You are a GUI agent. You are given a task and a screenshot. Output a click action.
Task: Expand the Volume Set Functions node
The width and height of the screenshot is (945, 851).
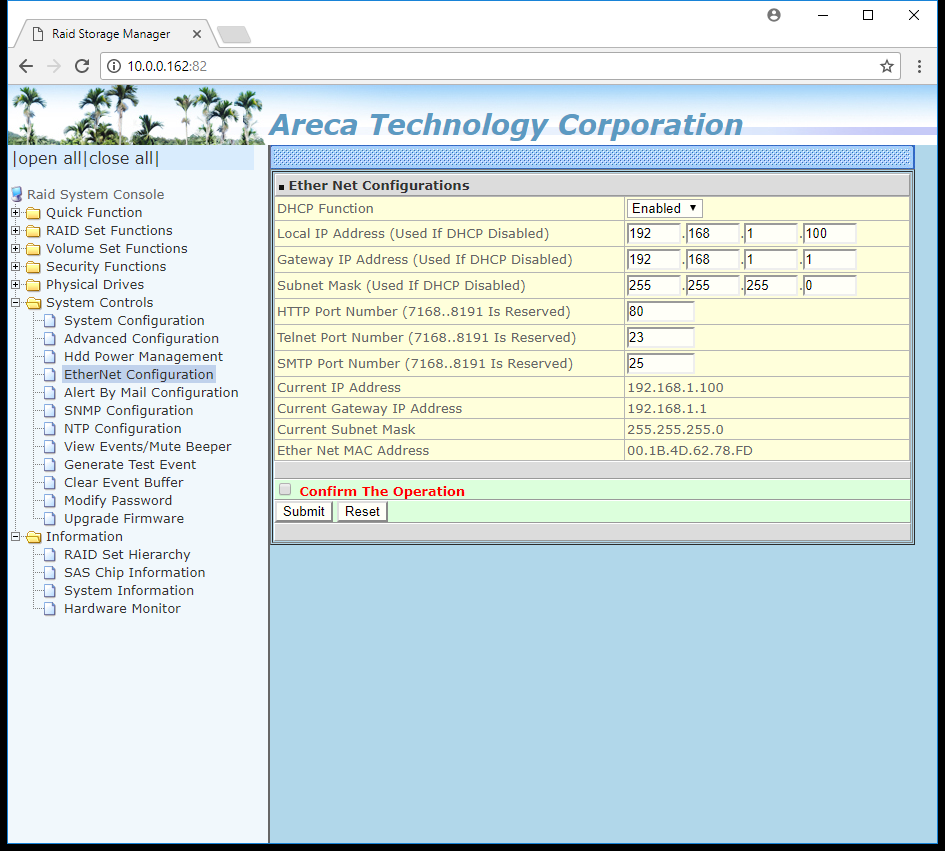point(16,249)
